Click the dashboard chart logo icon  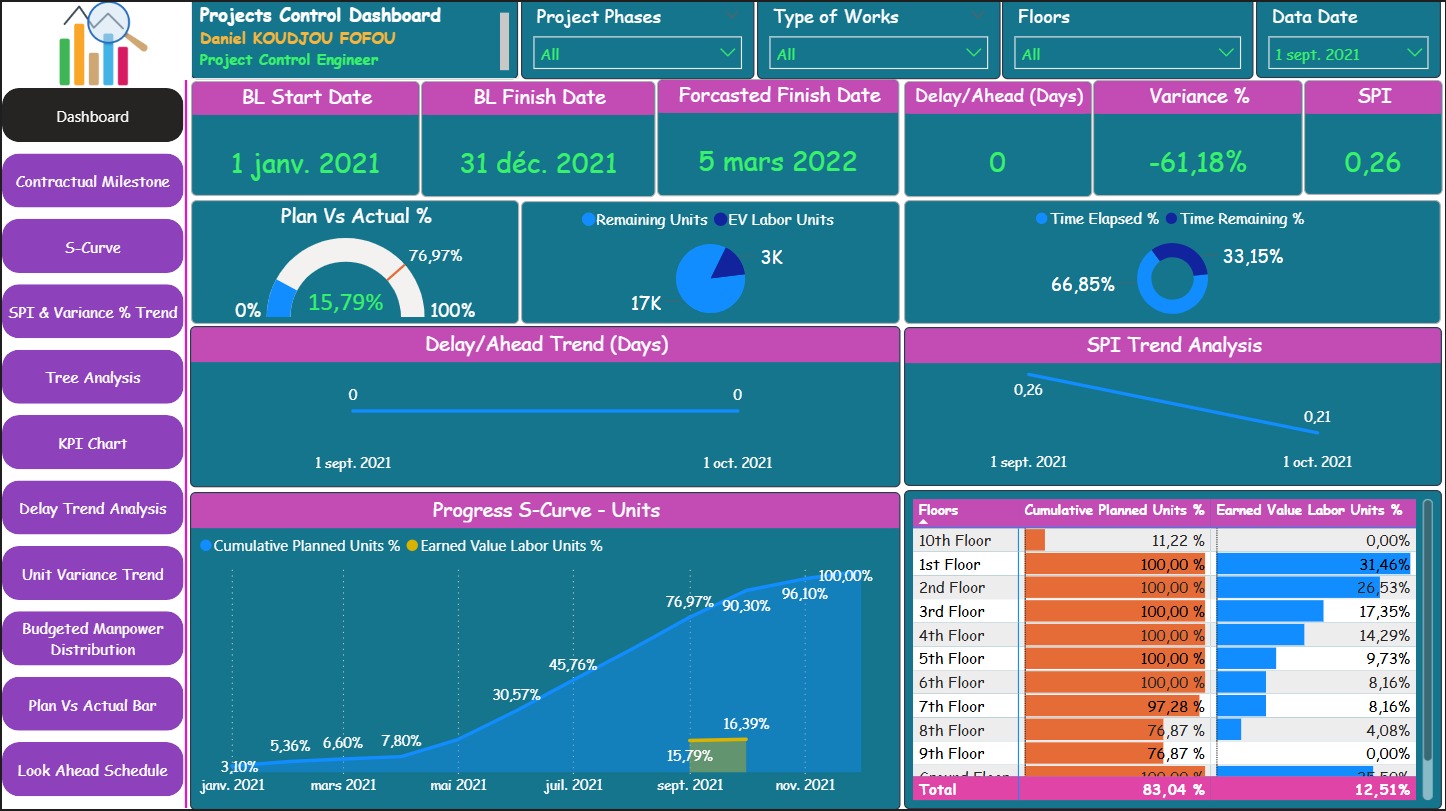pyautogui.click(x=103, y=43)
